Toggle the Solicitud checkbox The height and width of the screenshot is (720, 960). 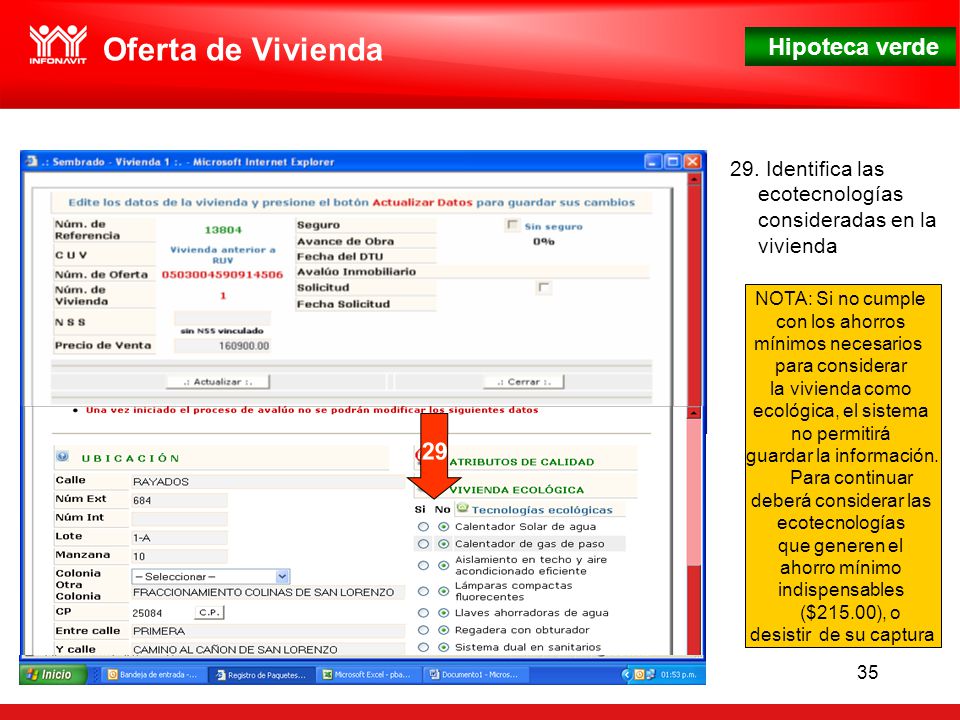pos(543,287)
